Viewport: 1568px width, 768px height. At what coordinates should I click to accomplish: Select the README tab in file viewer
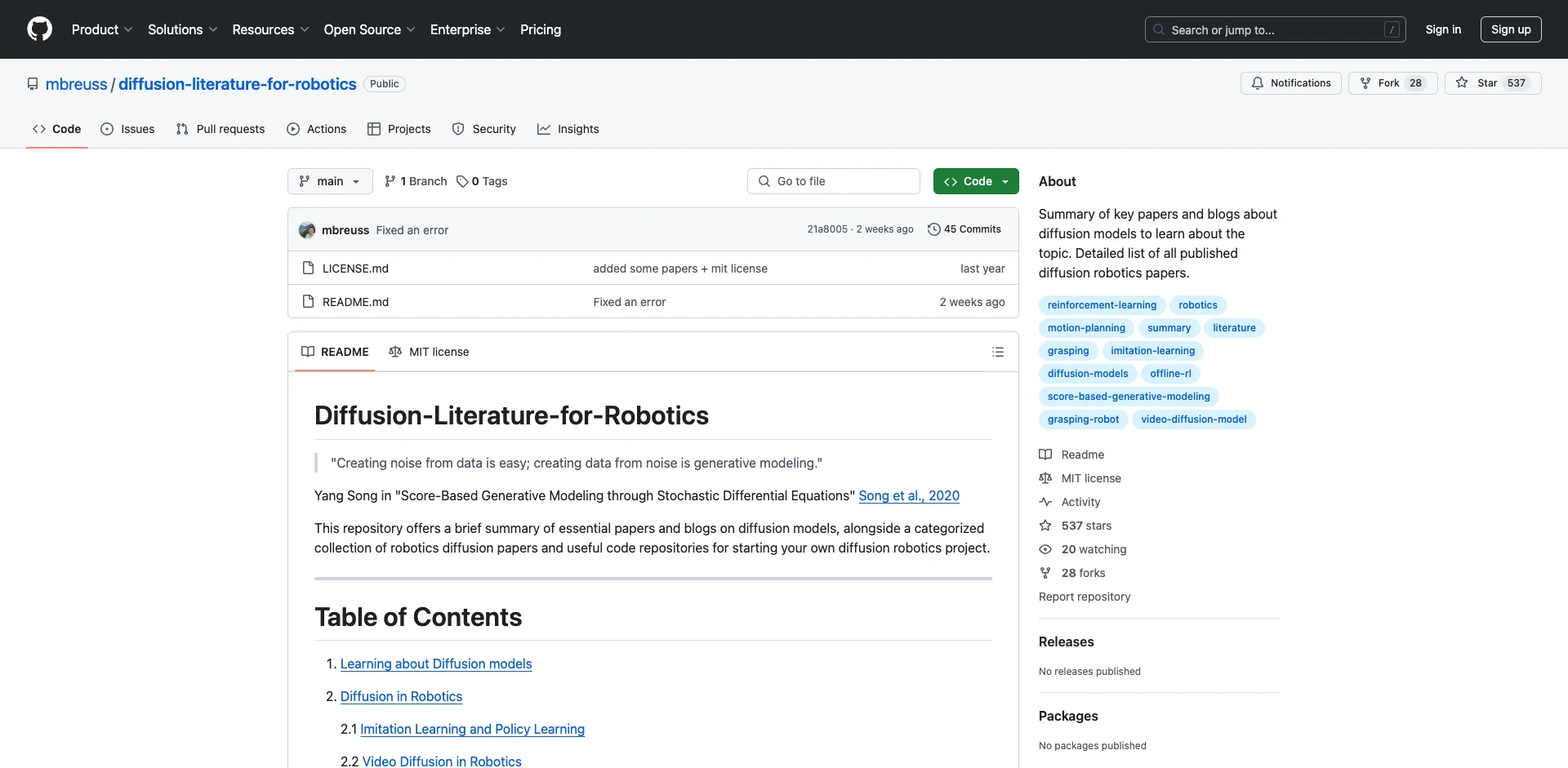click(x=335, y=352)
